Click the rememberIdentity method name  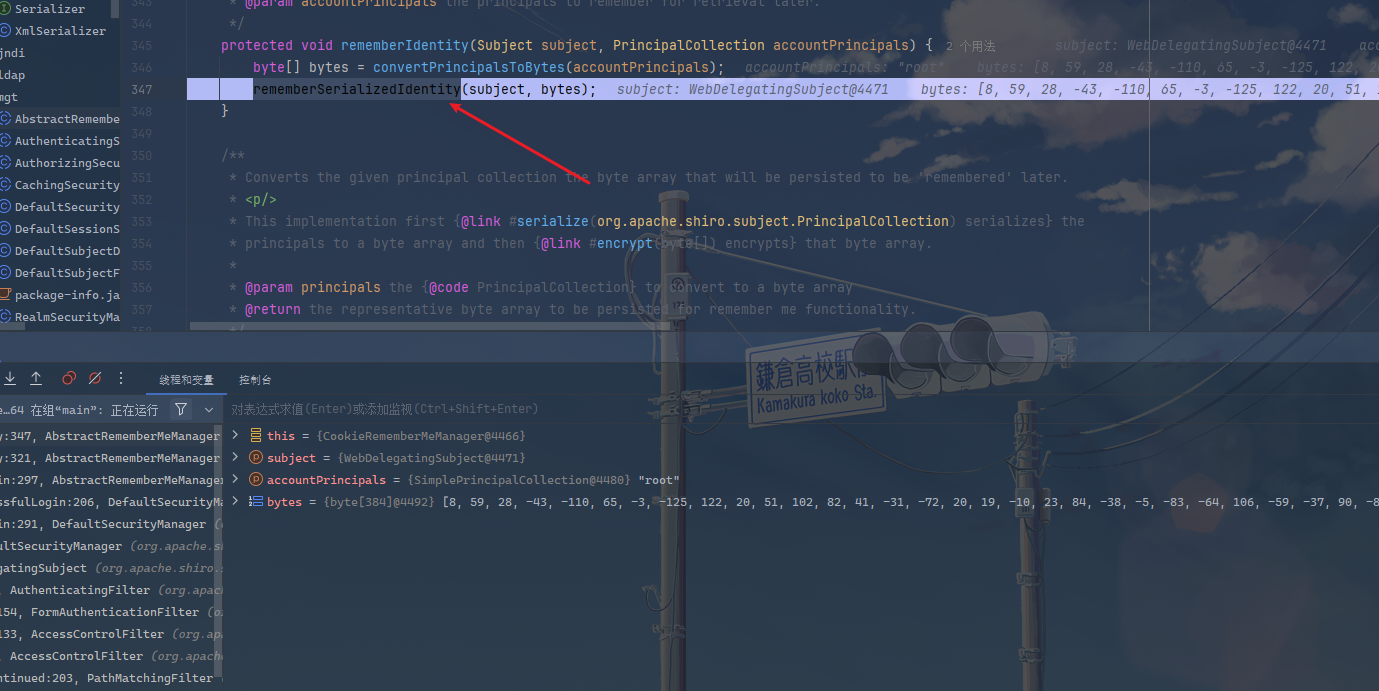[x=405, y=45]
